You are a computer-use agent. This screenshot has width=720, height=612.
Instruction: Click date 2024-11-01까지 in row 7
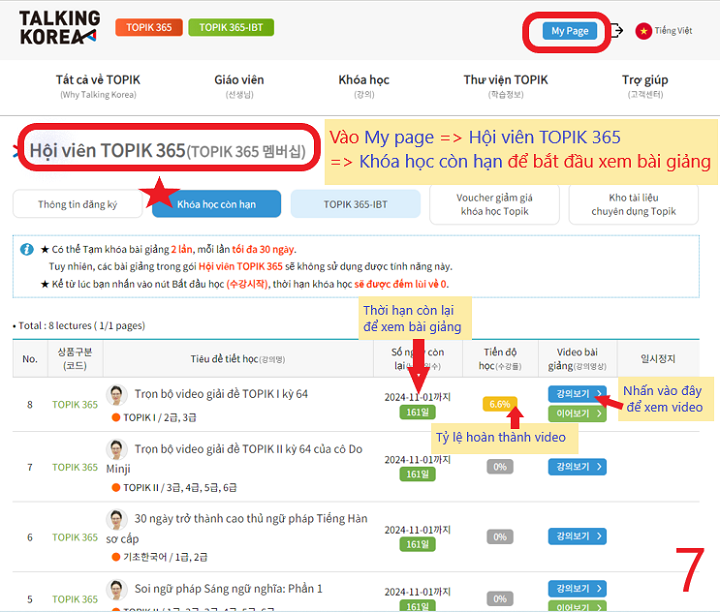pos(417,460)
